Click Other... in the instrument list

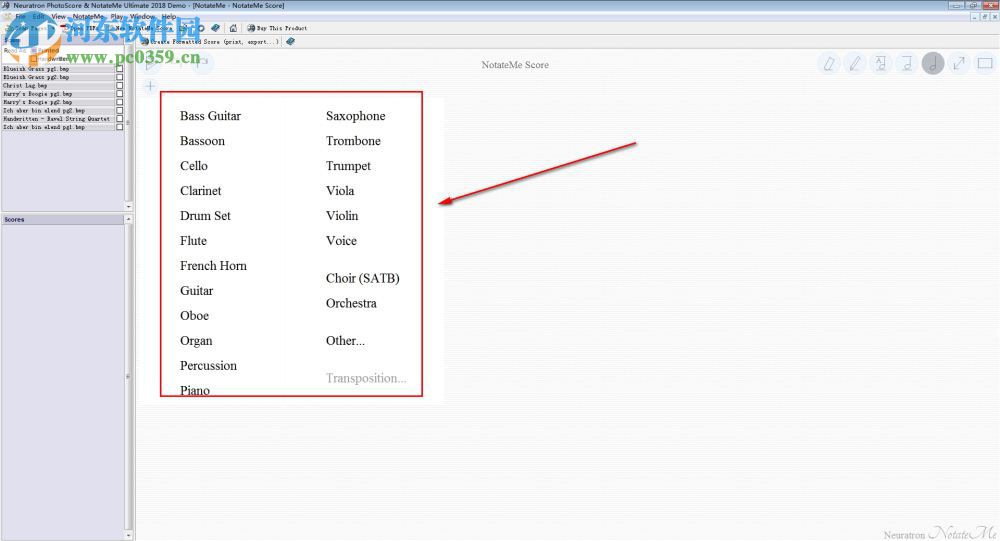345,341
